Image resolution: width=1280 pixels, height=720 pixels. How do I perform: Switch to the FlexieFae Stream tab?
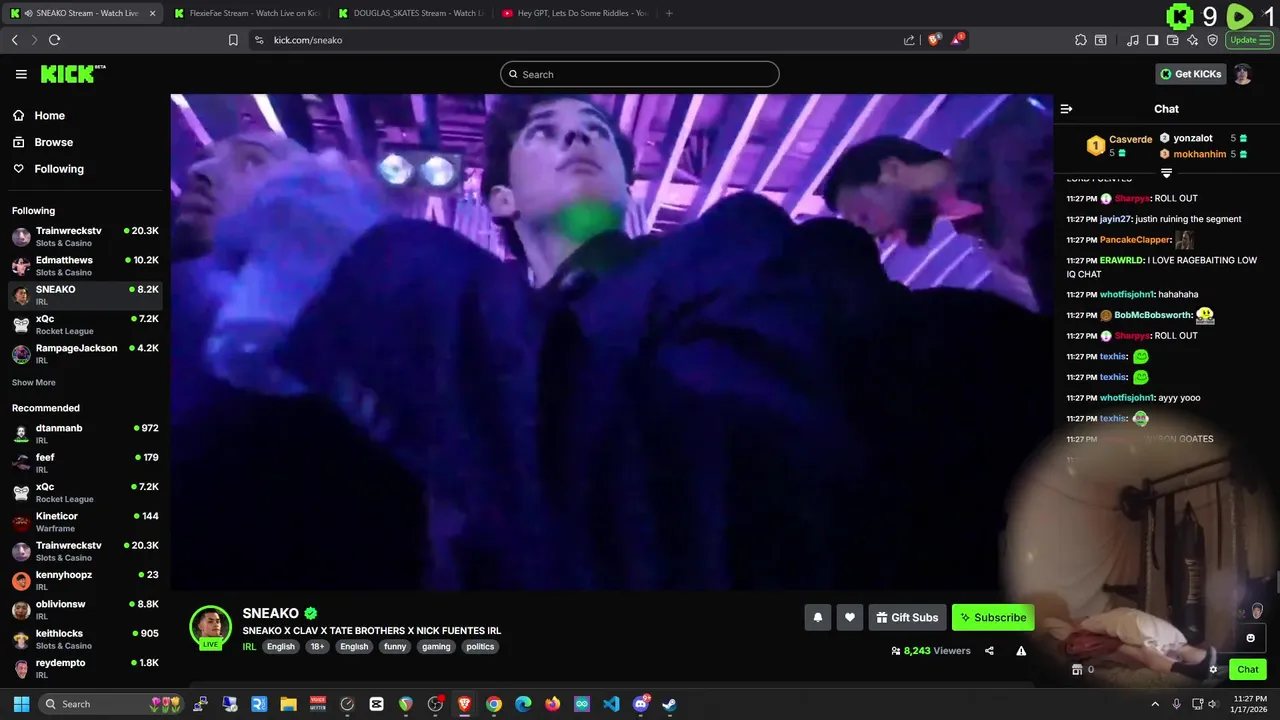click(246, 13)
